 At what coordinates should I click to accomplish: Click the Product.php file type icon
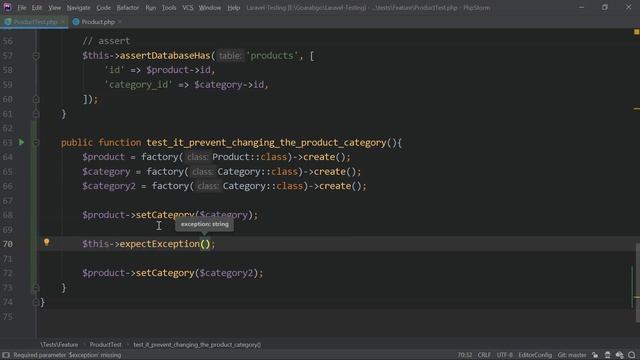pos(76,22)
